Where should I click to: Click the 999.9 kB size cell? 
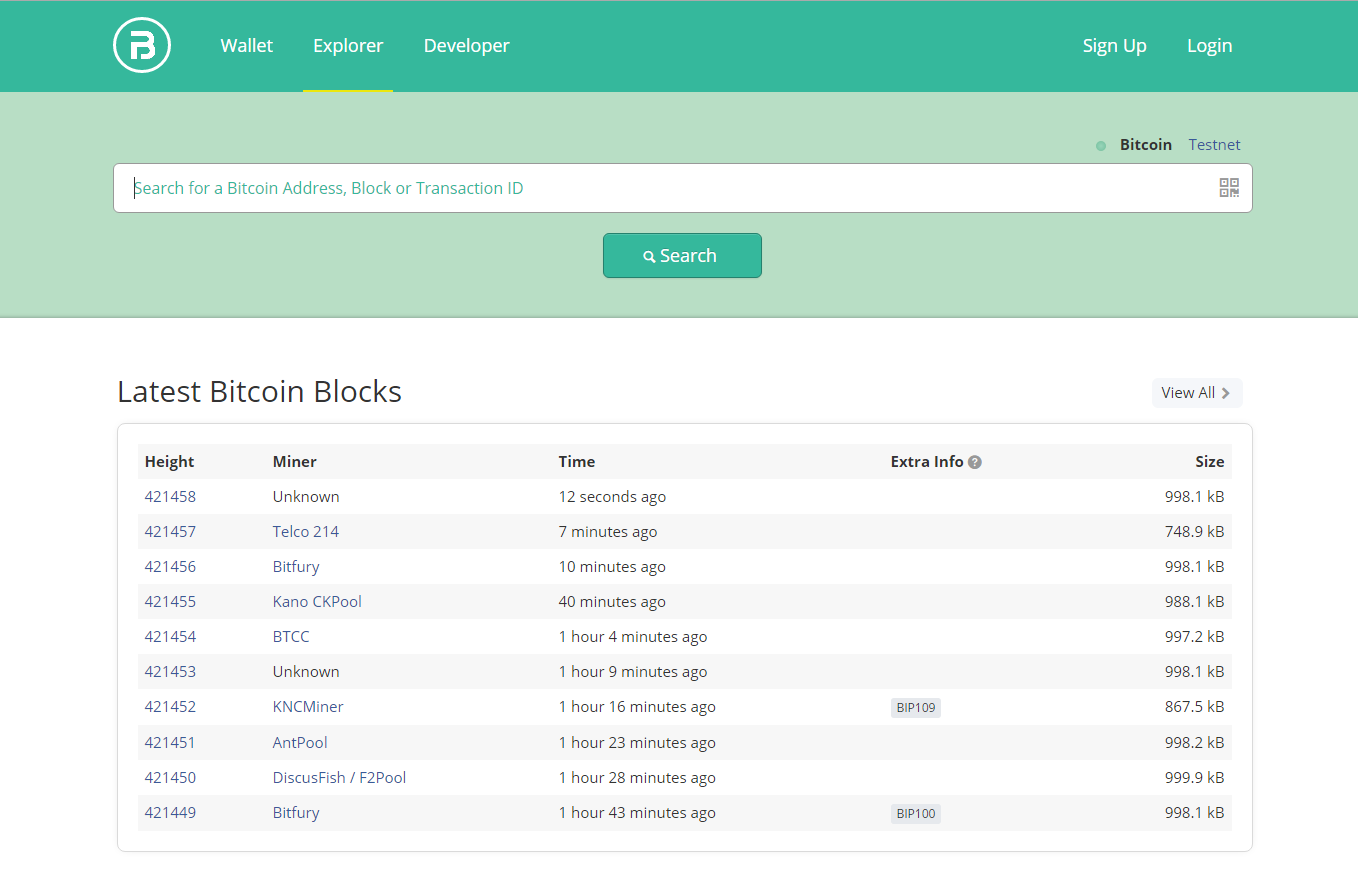point(1194,778)
